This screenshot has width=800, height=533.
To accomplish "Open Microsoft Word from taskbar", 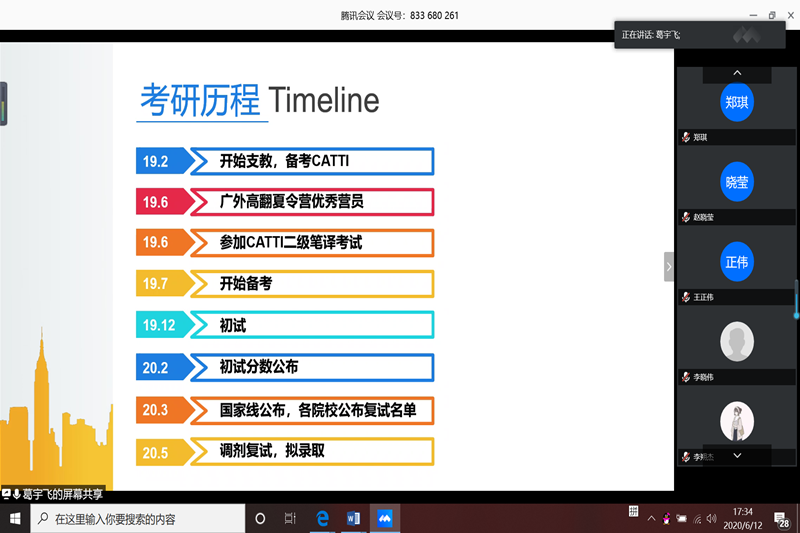I will (353, 519).
